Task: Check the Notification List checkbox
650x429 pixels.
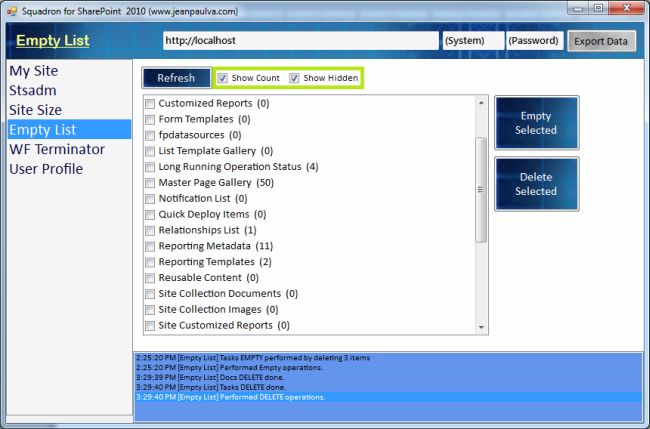Action: (150, 199)
